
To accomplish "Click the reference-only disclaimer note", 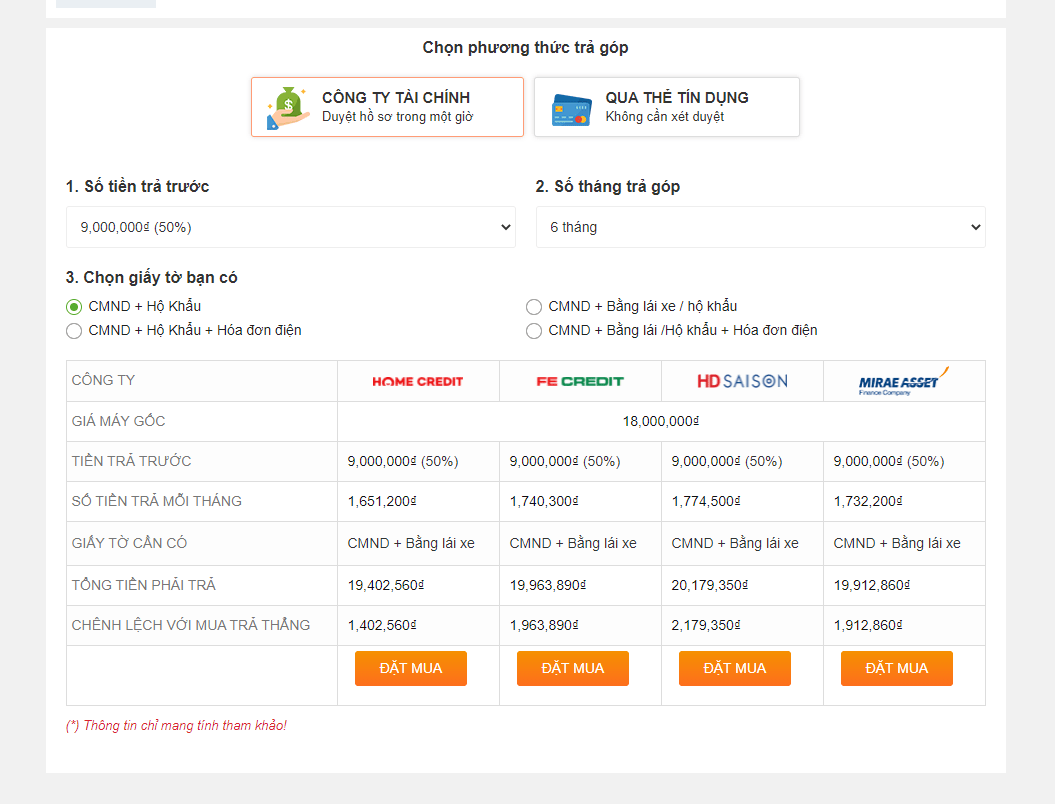I will [176, 725].
